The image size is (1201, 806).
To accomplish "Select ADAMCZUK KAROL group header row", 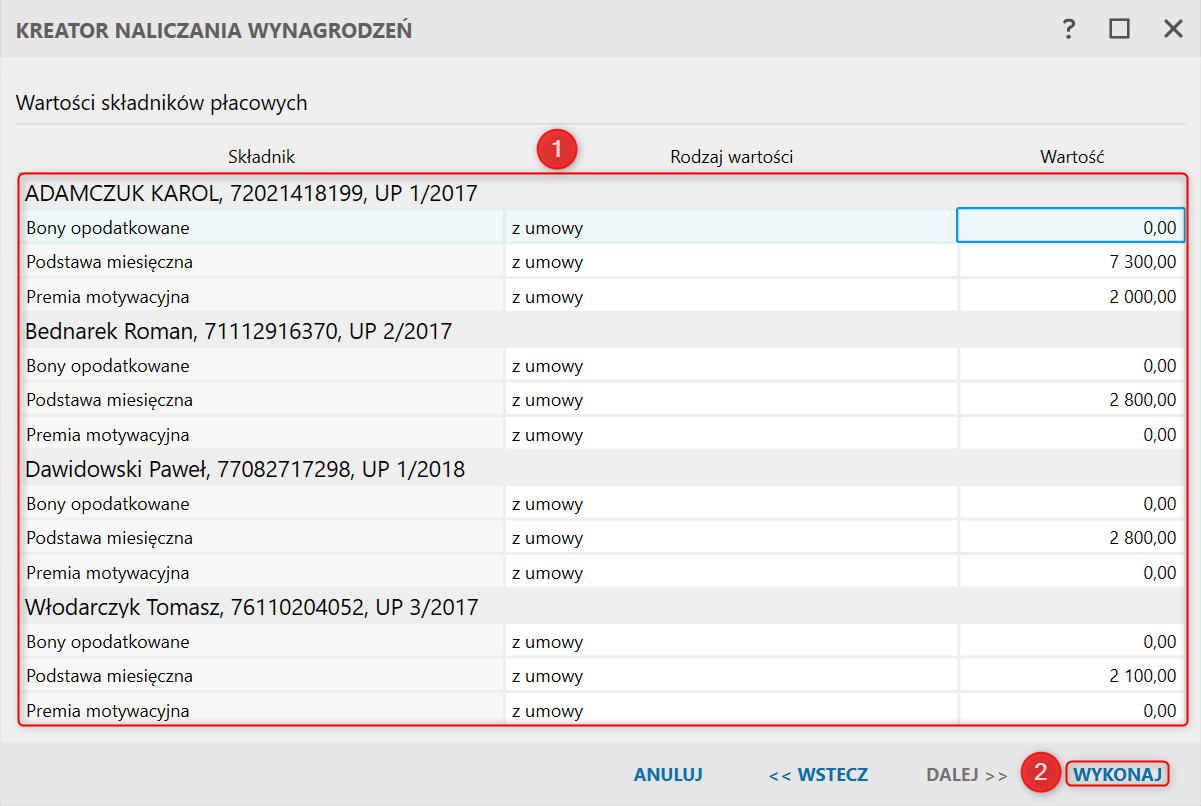I will (x=603, y=193).
